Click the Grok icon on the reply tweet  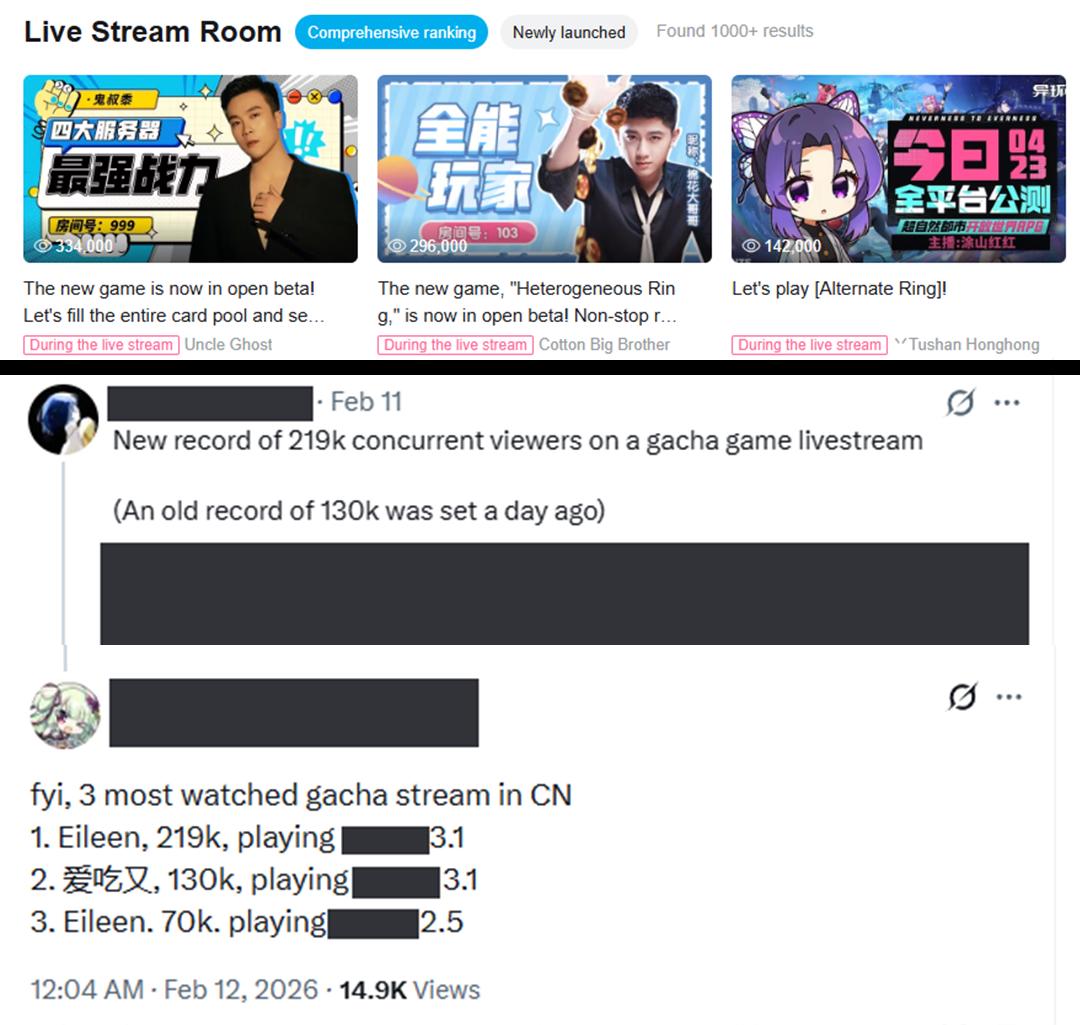962,696
